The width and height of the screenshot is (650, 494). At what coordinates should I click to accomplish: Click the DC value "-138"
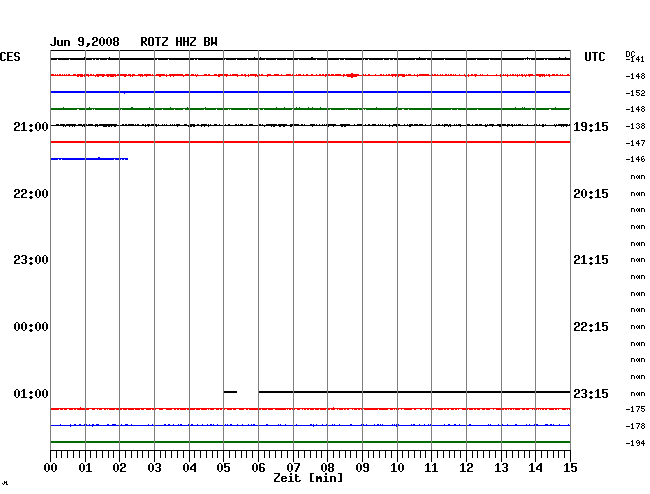pyautogui.click(x=635, y=126)
